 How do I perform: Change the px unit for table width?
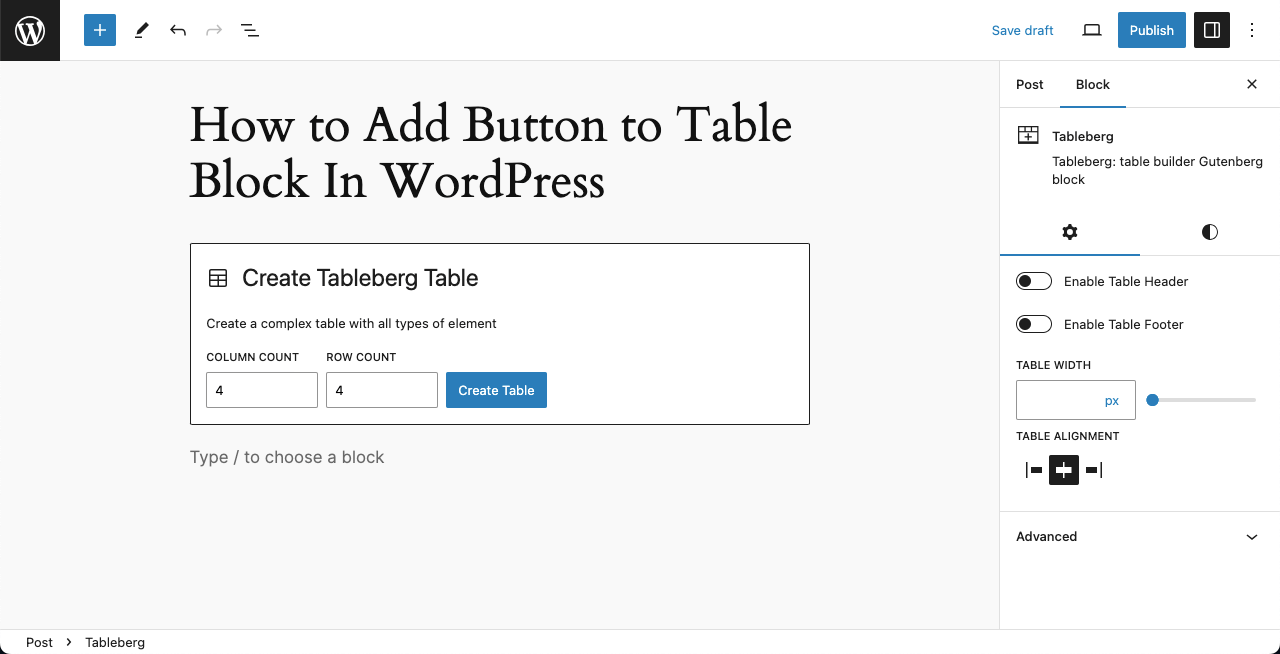[x=1112, y=400]
